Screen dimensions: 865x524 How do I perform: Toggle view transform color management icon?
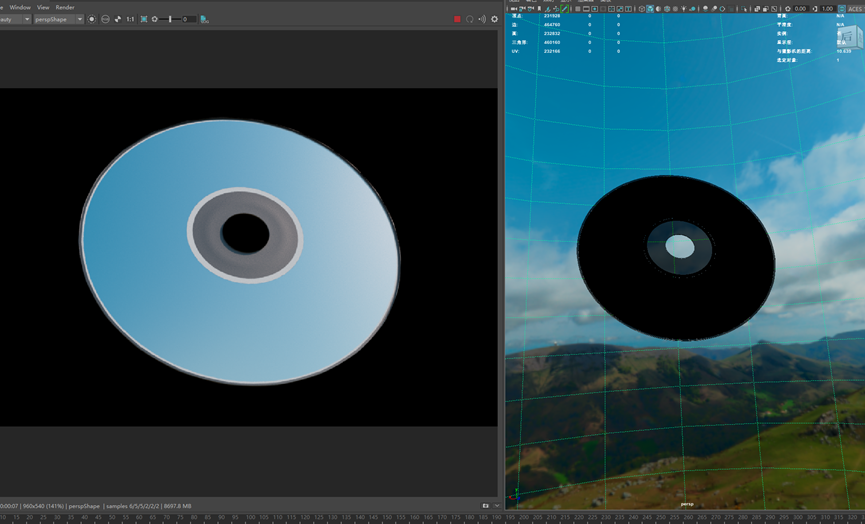coord(842,9)
